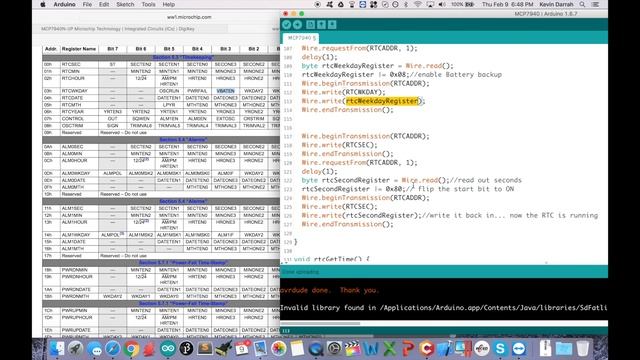Click the 'void rtcGetTime()' line
Viewport: 640px width, 360px height.
pos(331,259)
